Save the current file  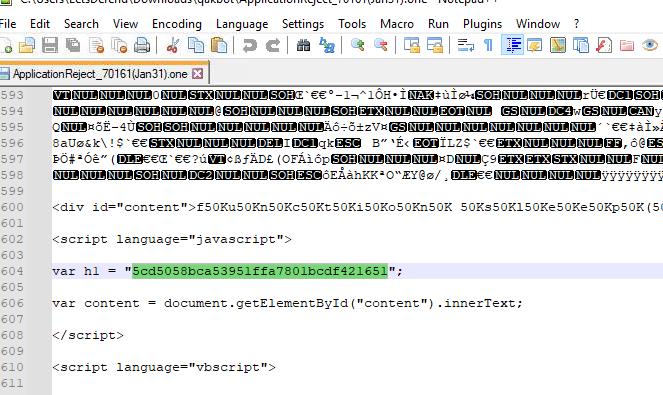coord(50,45)
